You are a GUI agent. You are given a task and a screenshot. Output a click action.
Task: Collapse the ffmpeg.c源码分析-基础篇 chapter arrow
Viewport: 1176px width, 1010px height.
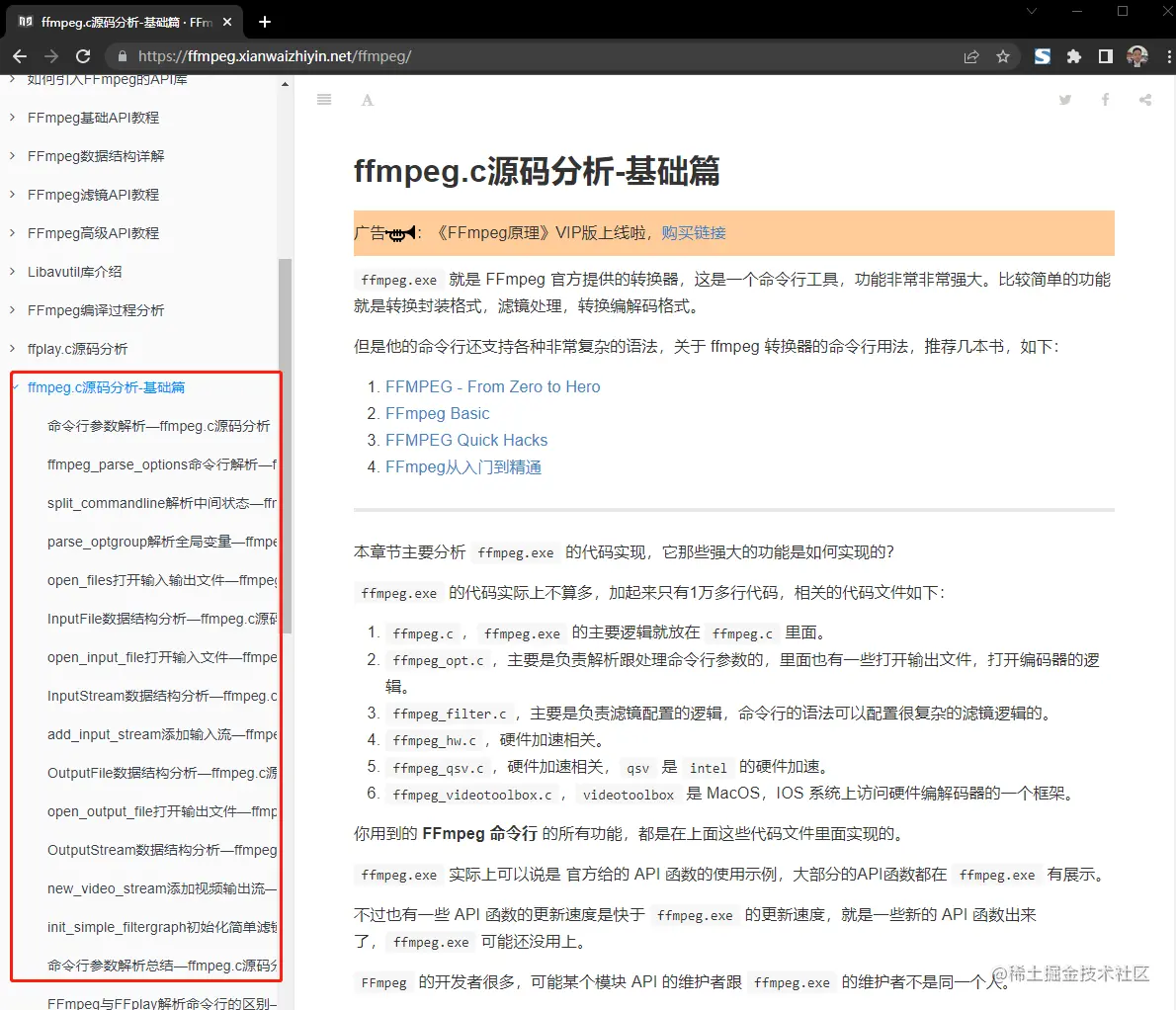pyautogui.click(x=17, y=387)
